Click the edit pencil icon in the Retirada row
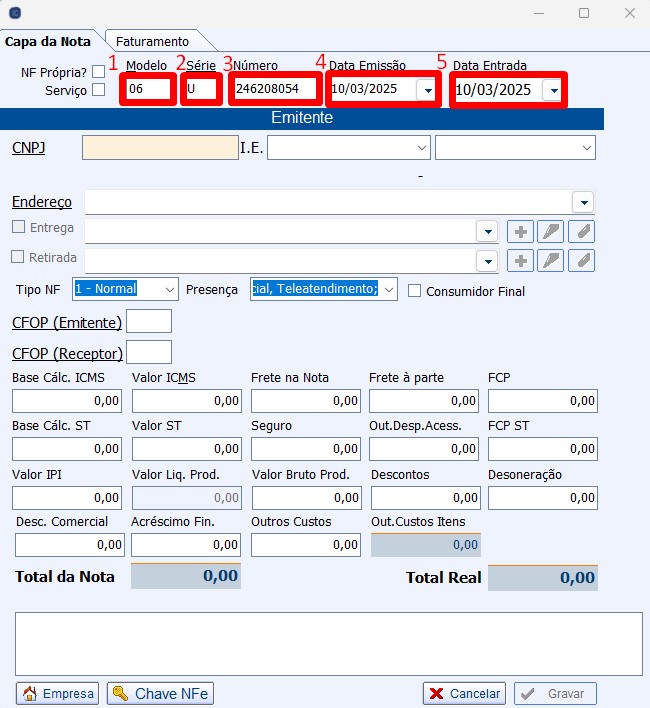Viewport: 650px width, 708px height. point(551,260)
